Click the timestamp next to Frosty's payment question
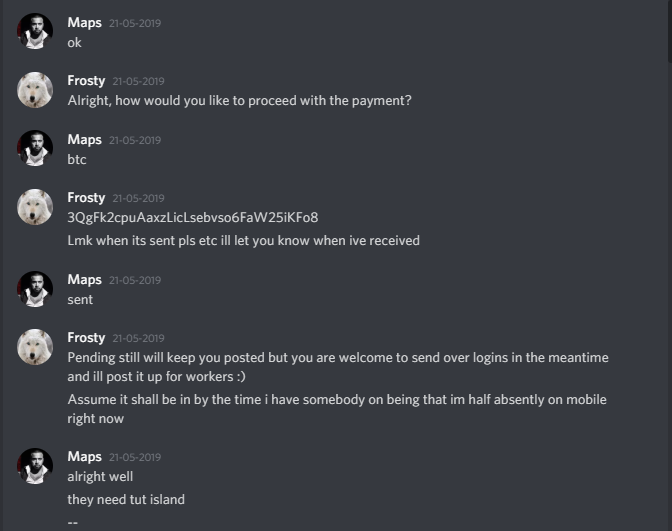 coord(138,81)
